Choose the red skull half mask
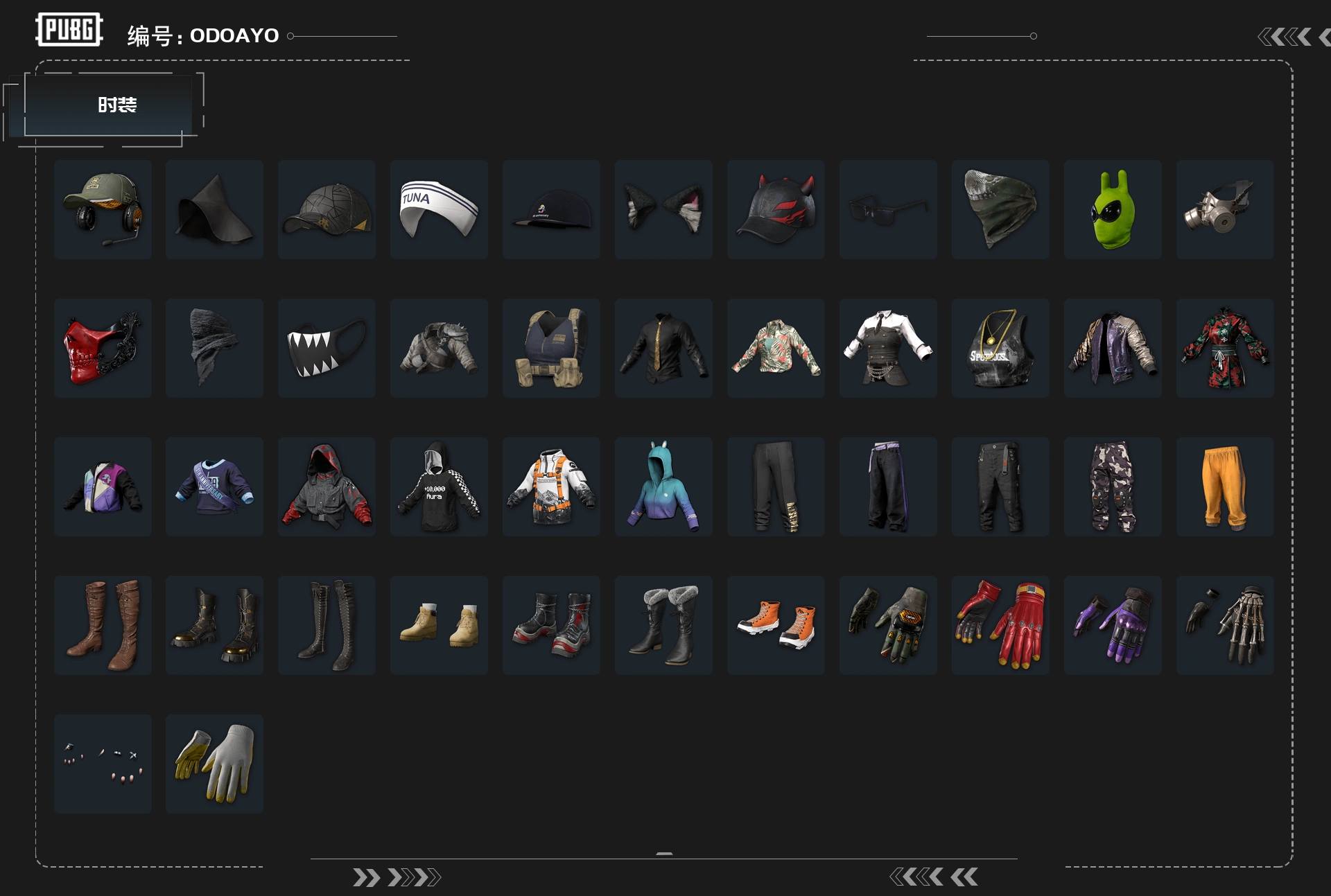1331x896 pixels. click(x=103, y=348)
